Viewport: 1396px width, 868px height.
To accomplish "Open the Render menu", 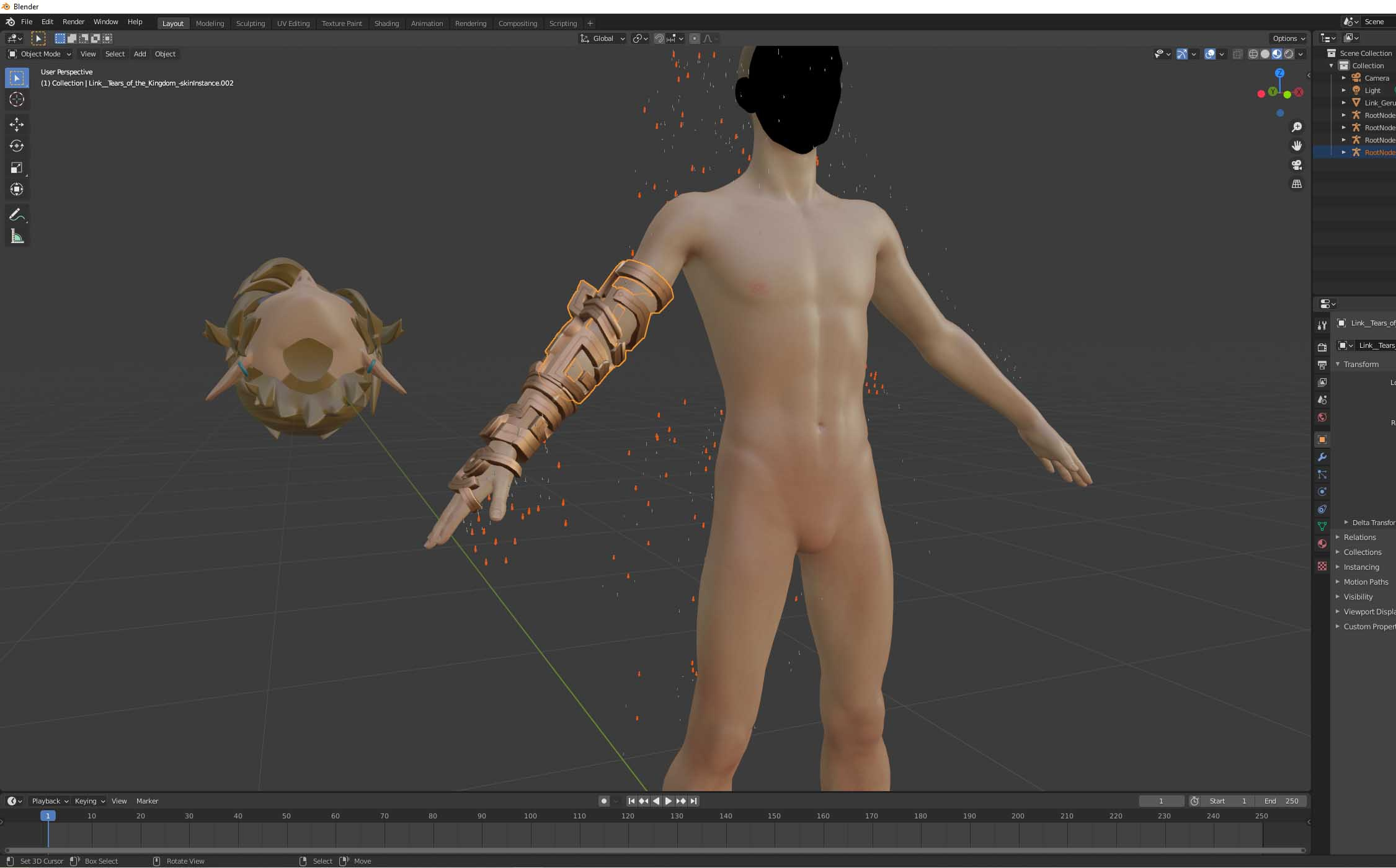I will coord(73,22).
